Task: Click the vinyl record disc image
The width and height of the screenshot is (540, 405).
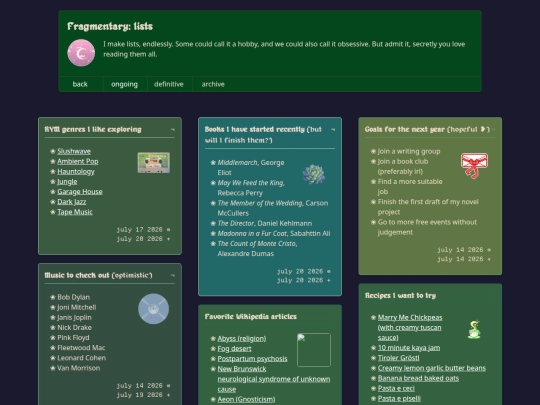Action: pyautogui.click(x=154, y=309)
